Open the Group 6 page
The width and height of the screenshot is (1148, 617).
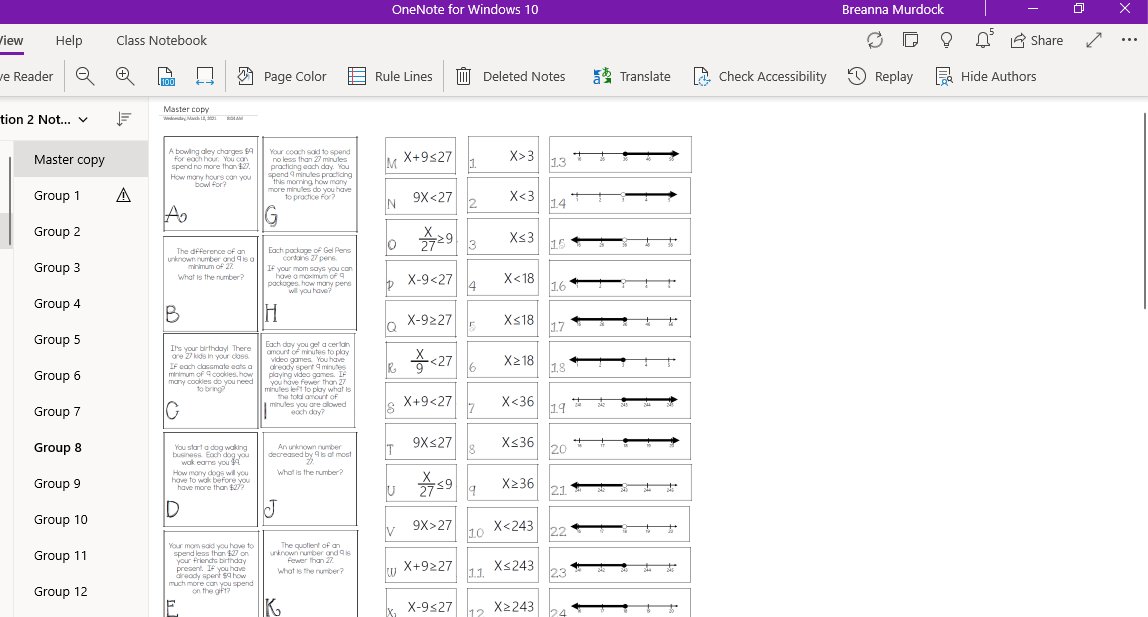point(81,375)
